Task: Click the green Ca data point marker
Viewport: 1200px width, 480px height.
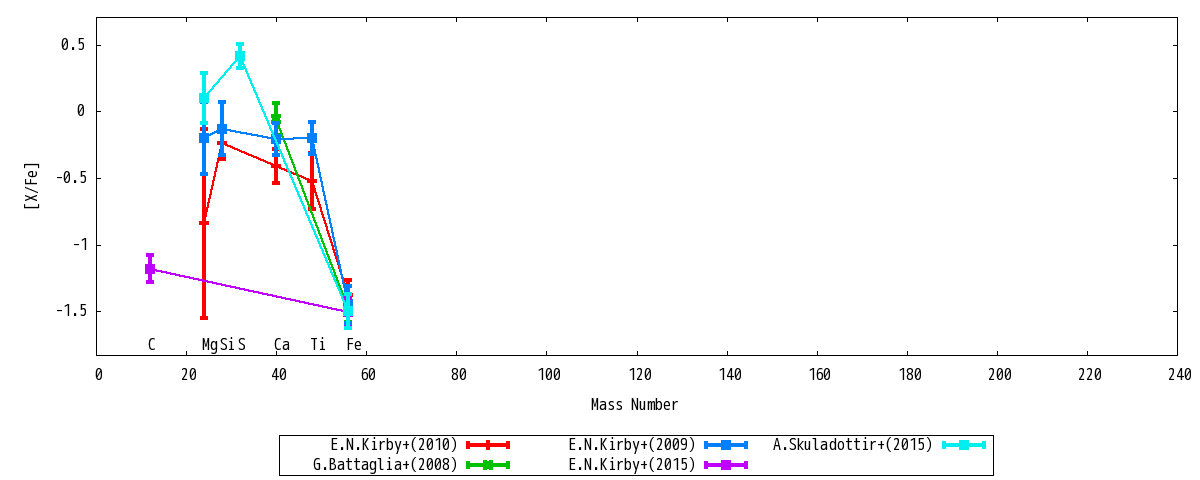Action: point(276,118)
